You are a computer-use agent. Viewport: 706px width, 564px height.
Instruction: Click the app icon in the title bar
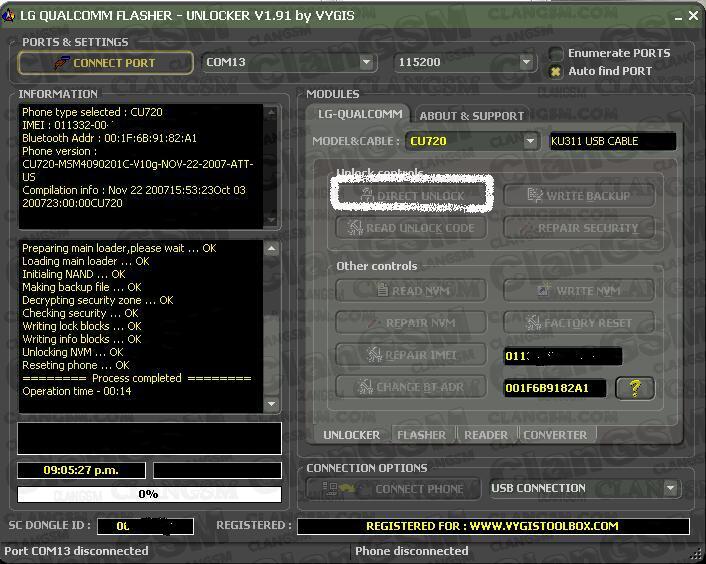point(8,16)
